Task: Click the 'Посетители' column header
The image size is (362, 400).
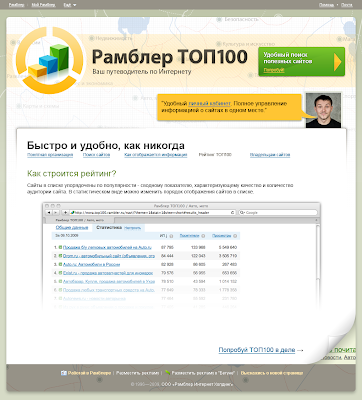Action: (189, 236)
